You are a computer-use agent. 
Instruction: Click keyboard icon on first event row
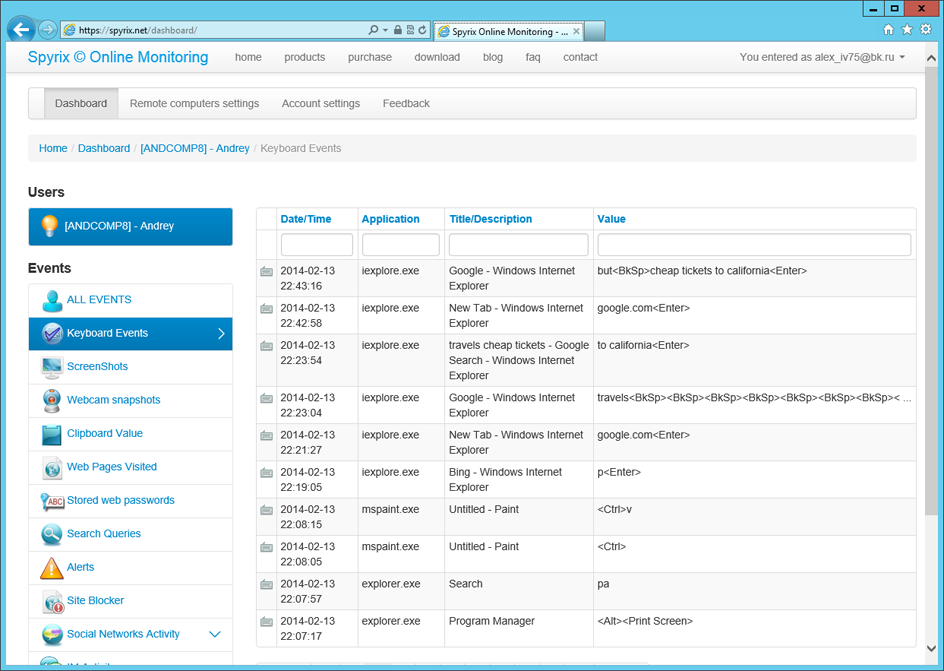[266, 271]
